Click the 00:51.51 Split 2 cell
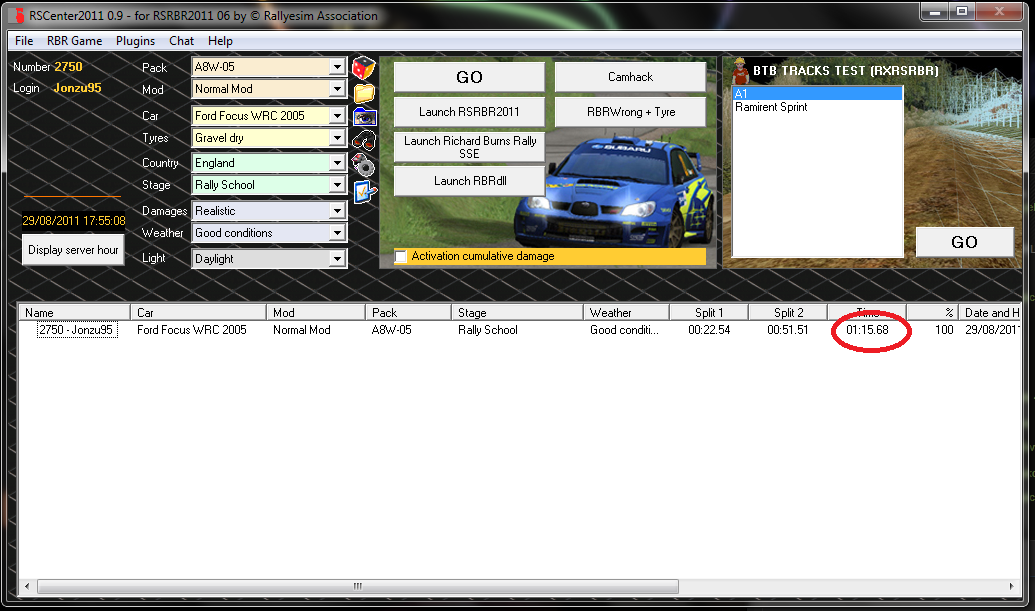The width and height of the screenshot is (1035, 611). coord(787,330)
